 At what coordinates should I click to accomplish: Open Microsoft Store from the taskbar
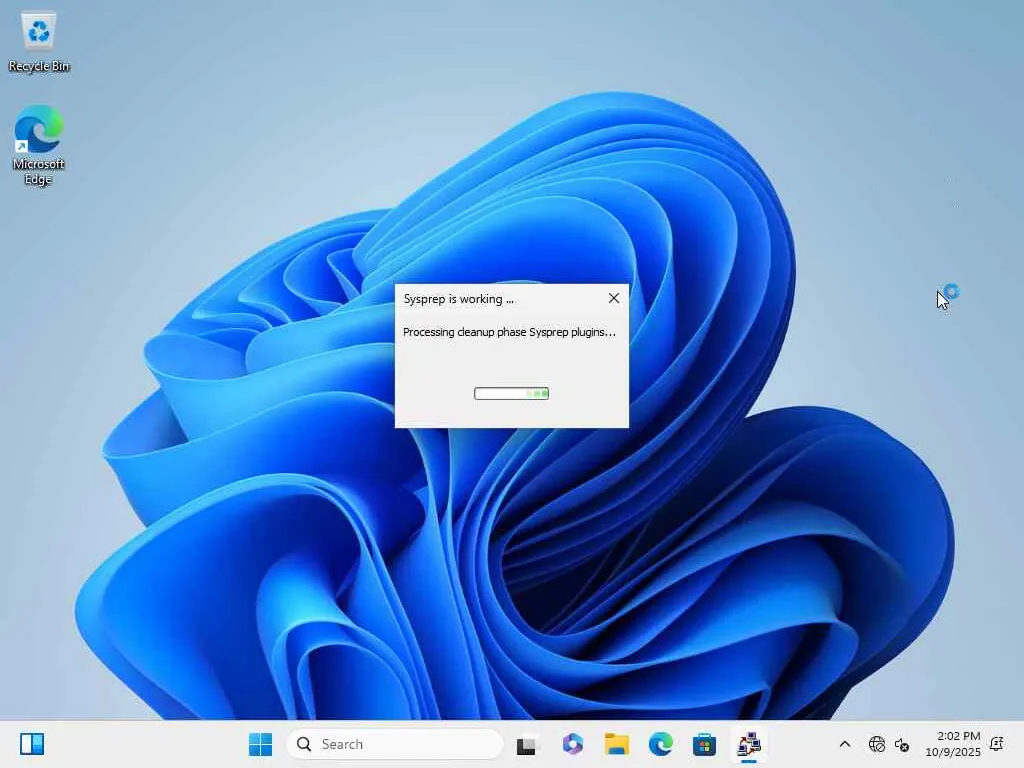[x=704, y=744]
